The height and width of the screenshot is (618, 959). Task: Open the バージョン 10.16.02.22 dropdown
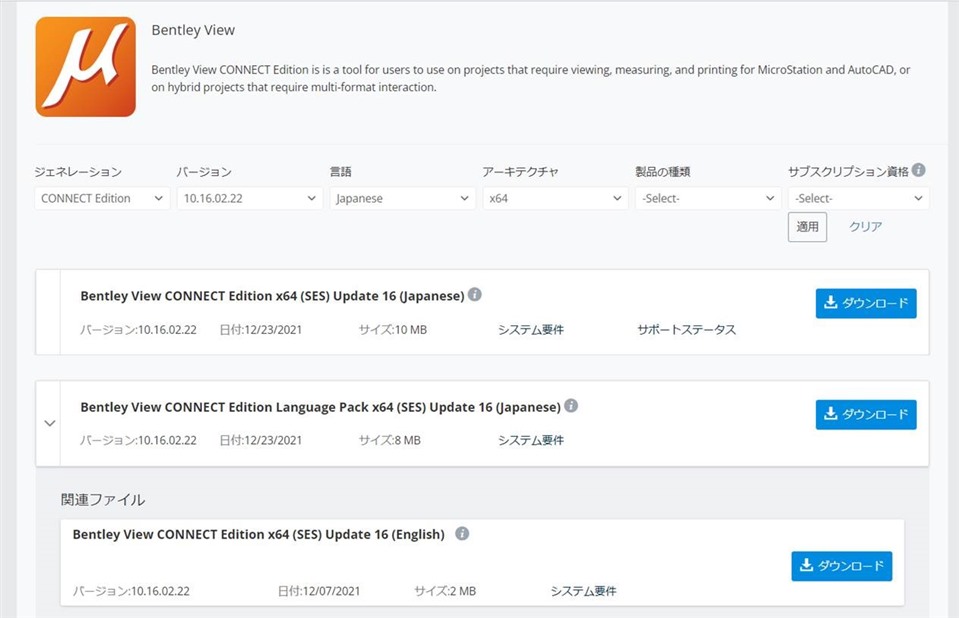point(248,199)
